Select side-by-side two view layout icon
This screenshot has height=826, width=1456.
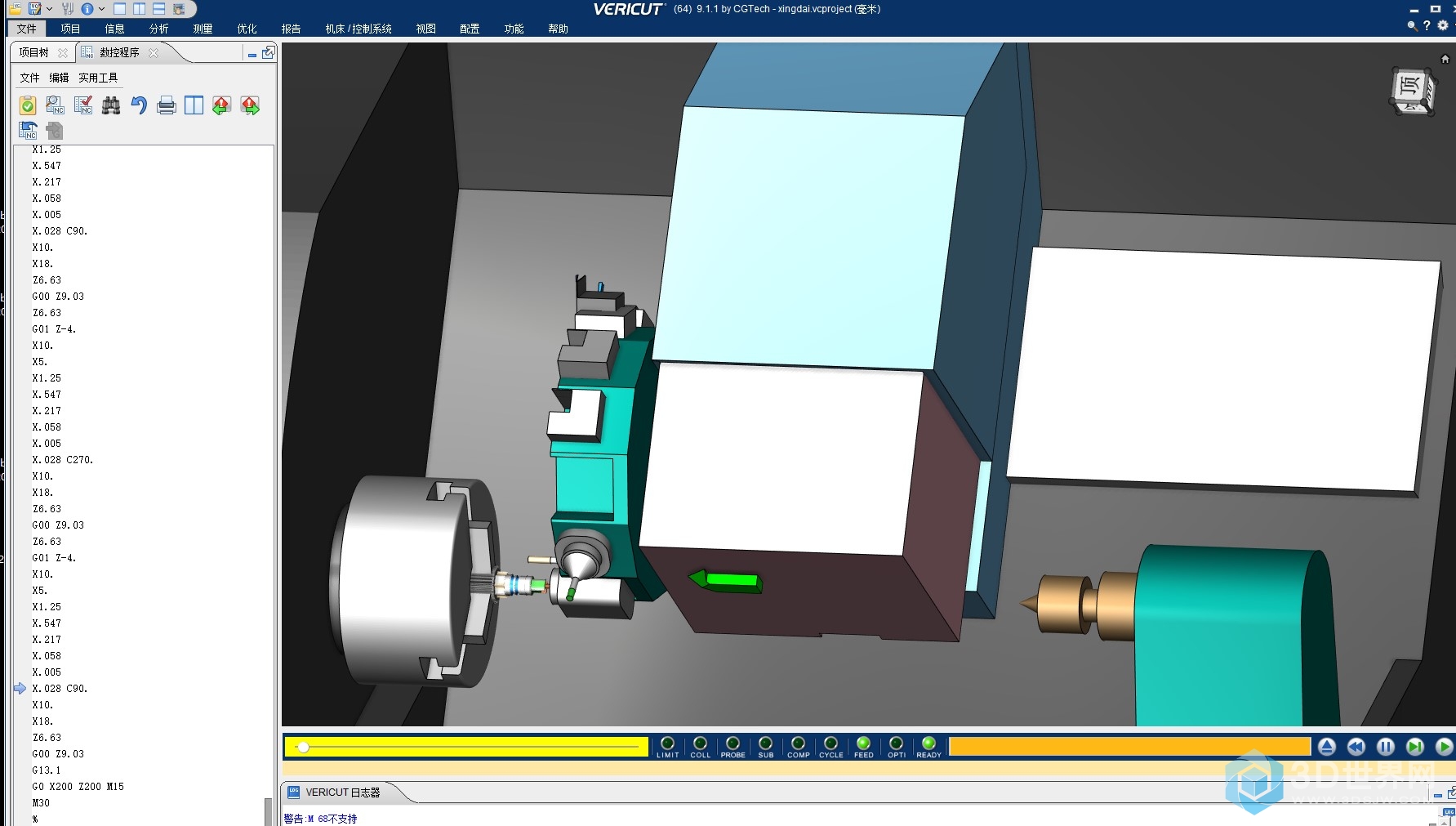point(140,9)
